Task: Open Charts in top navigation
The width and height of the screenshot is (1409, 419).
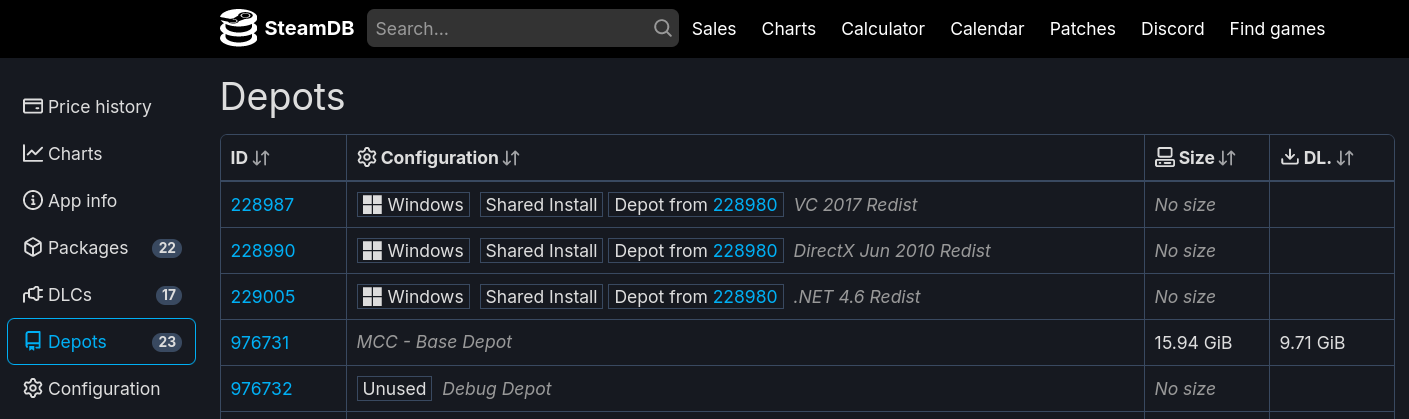Action: [x=789, y=29]
